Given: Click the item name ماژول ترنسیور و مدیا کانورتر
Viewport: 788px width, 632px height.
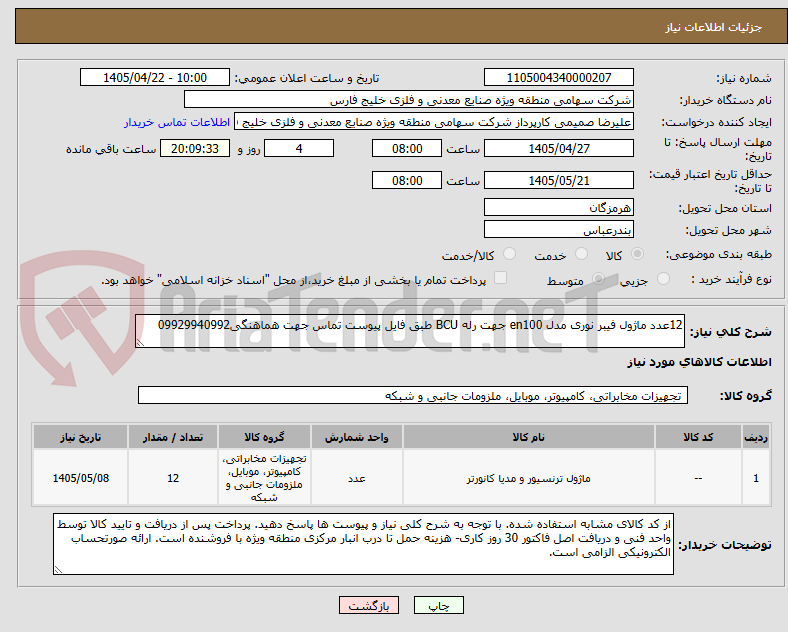Looking at the screenshot, I should coord(528,478).
